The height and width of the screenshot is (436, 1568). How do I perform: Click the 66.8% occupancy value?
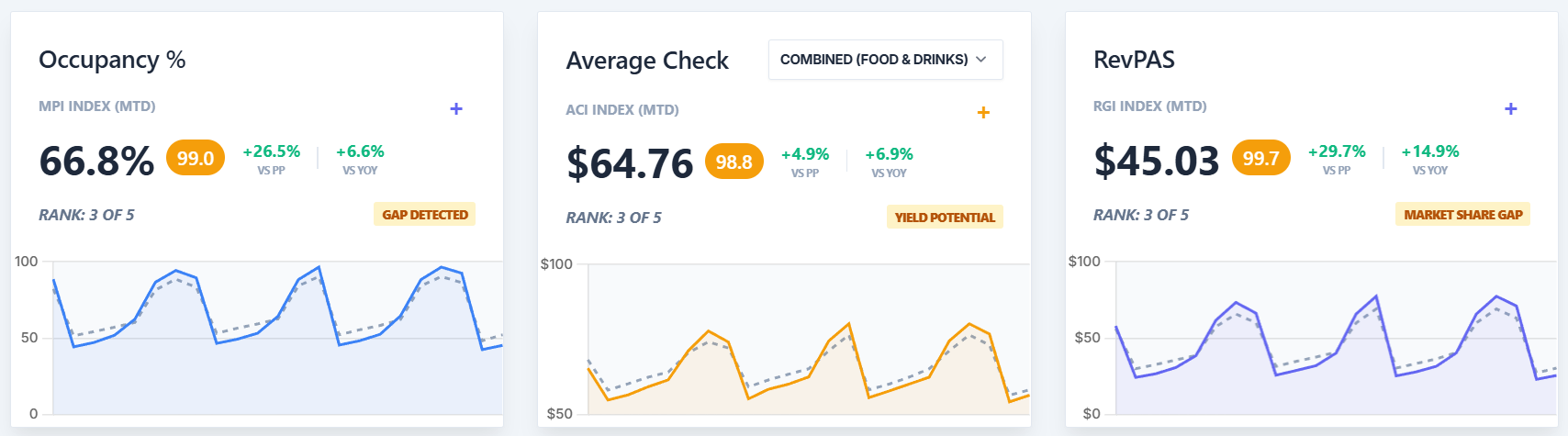coord(96,161)
